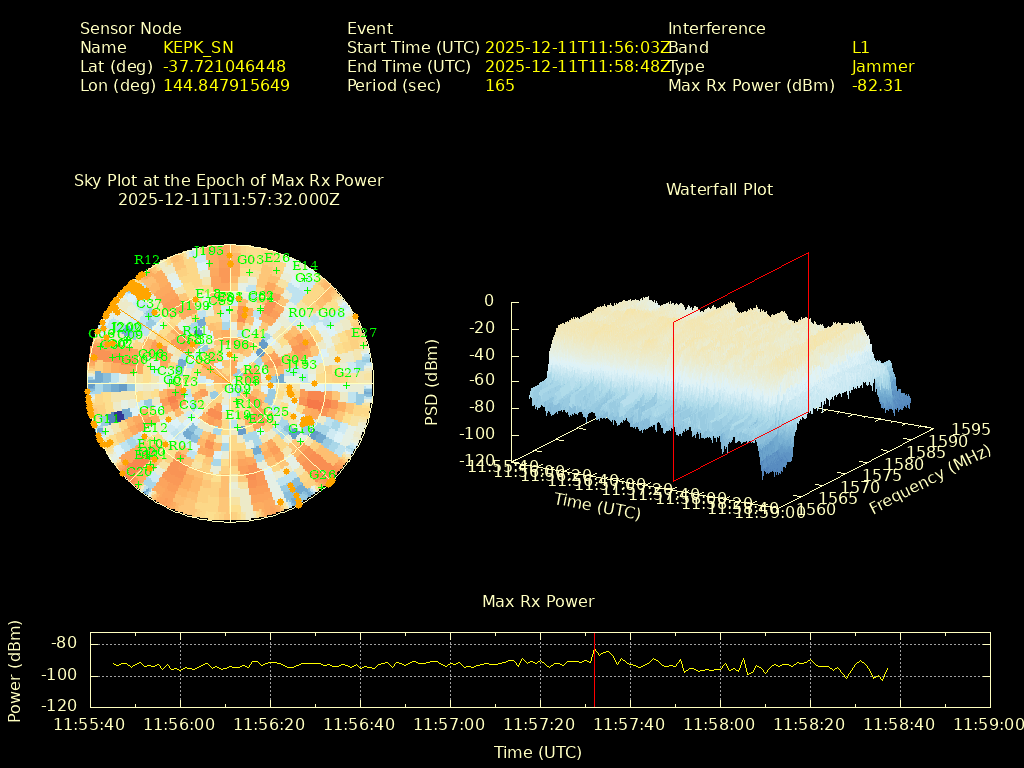Click the C41 satellite marker

253,346
